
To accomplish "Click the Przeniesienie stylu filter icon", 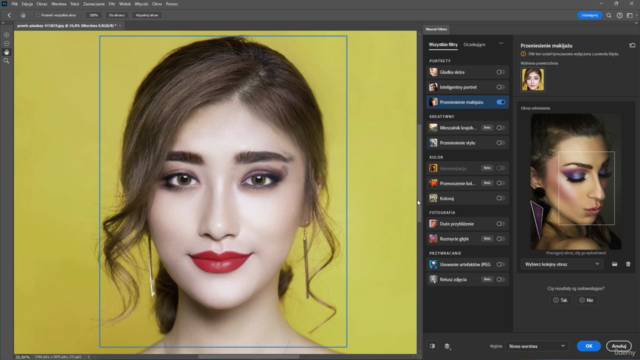I will pyautogui.click(x=433, y=143).
